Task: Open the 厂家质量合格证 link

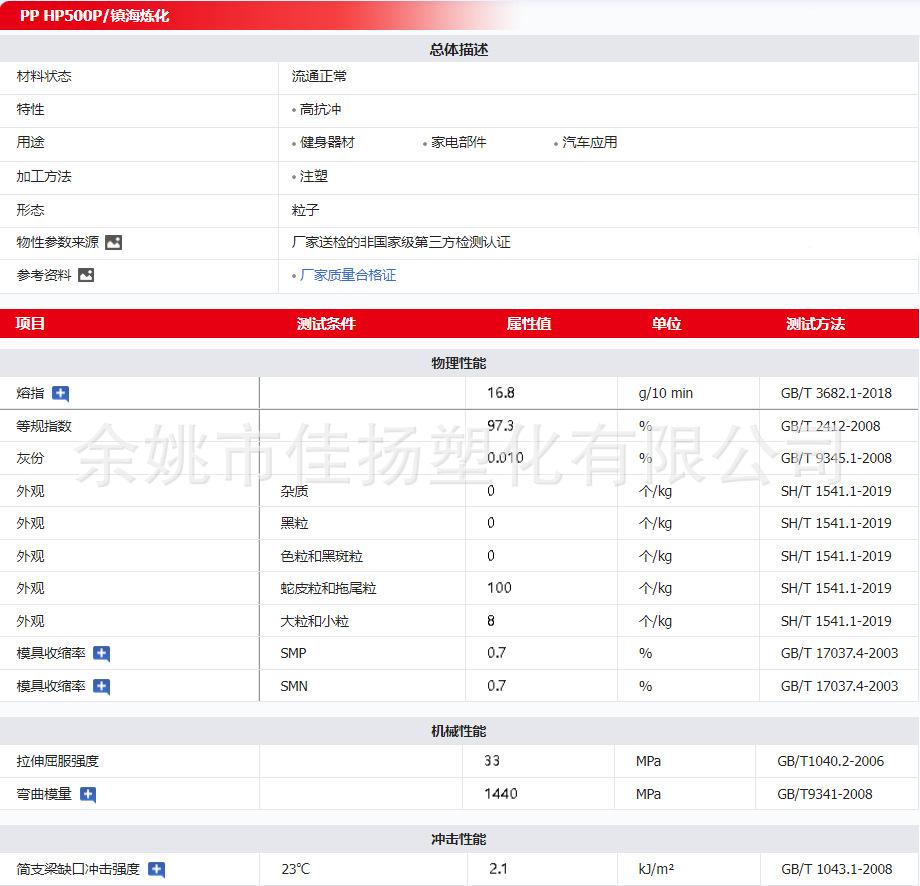Action: pyautogui.click(x=348, y=275)
